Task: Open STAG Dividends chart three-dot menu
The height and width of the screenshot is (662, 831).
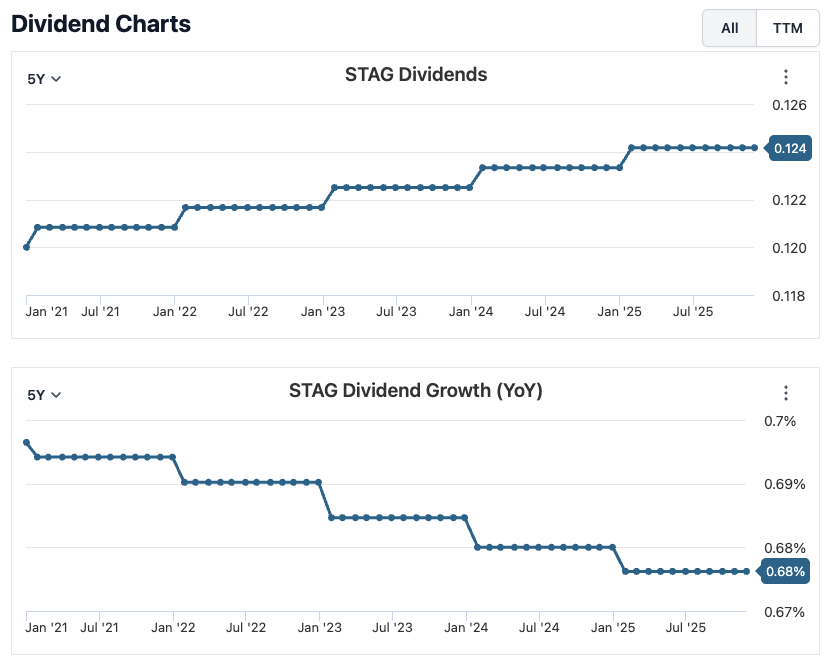Action: tap(785, 77)
